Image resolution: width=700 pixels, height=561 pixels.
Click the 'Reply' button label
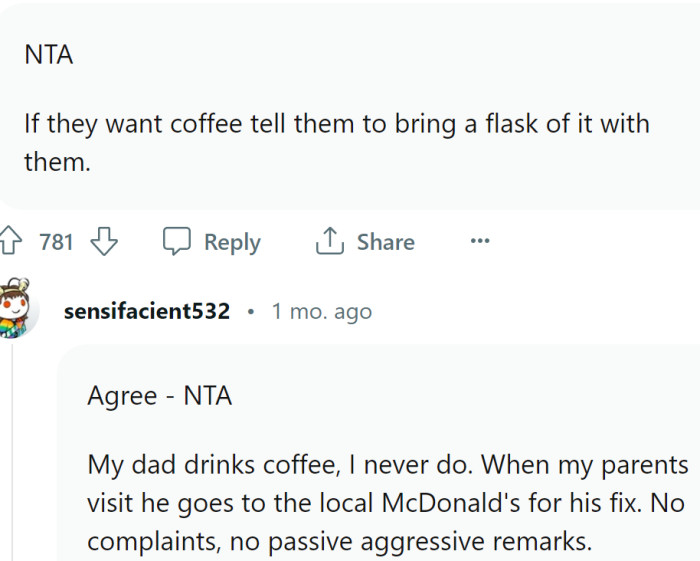(232, 242)
